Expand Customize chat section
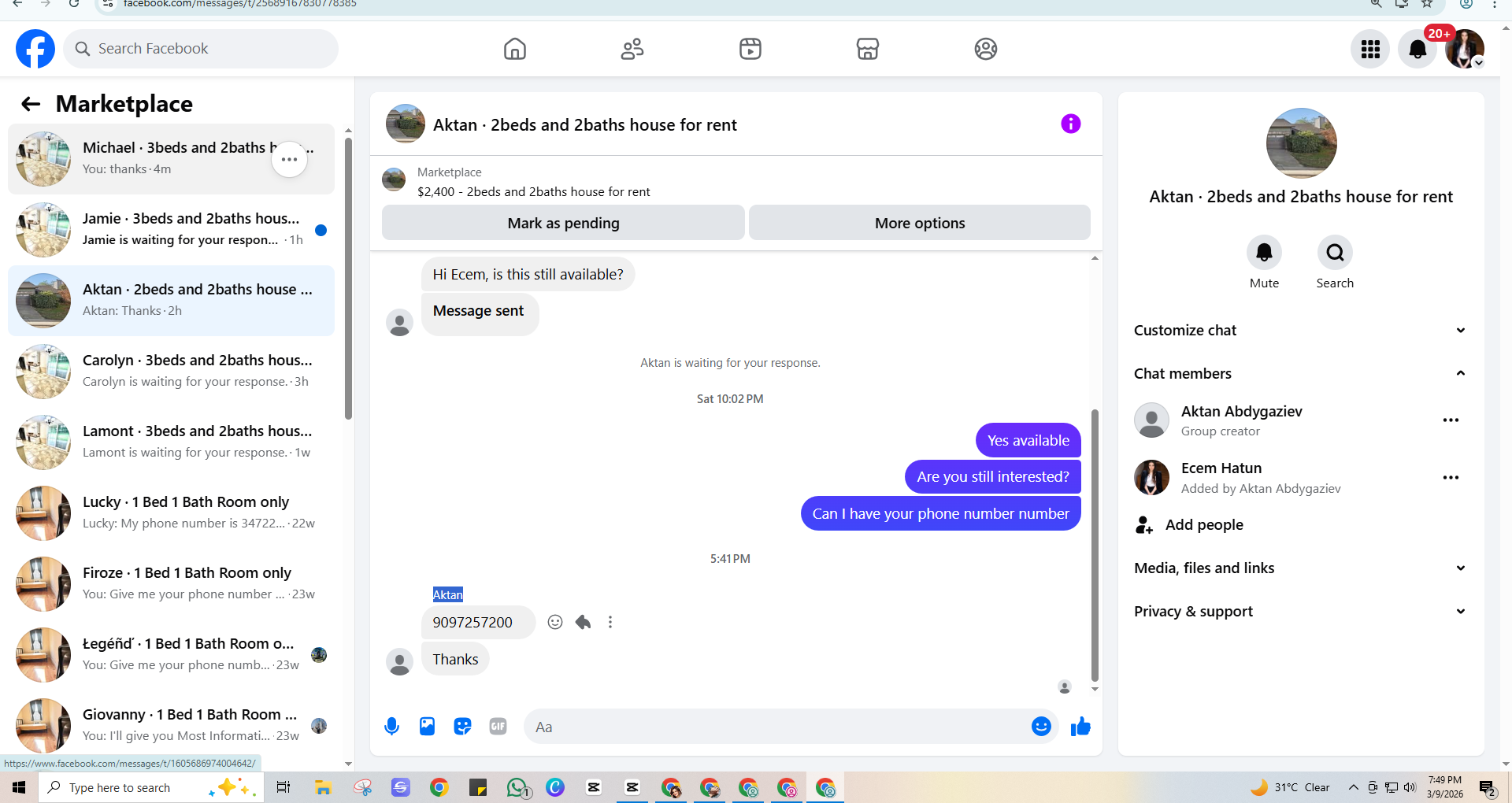This screenshot has width=1512, height=803. (1301, 331)
